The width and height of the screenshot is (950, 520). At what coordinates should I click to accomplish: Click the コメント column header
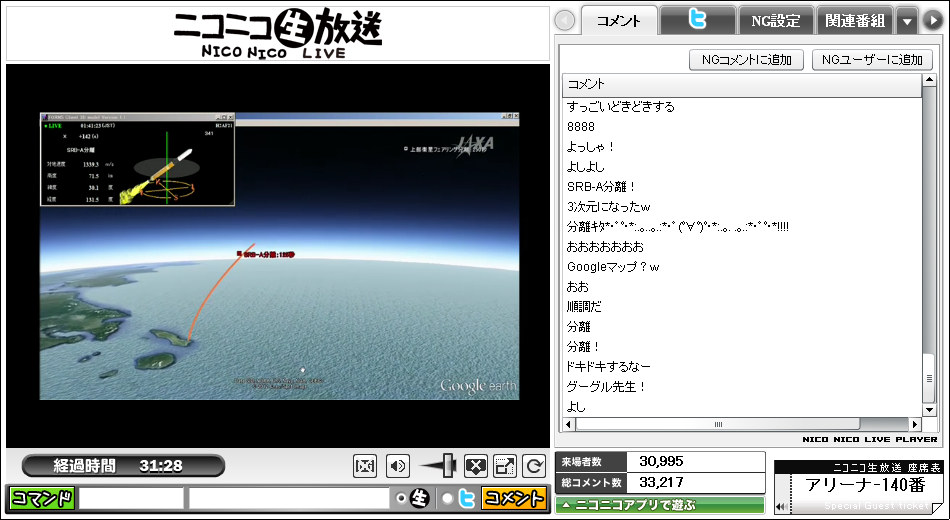pos(742,84)
